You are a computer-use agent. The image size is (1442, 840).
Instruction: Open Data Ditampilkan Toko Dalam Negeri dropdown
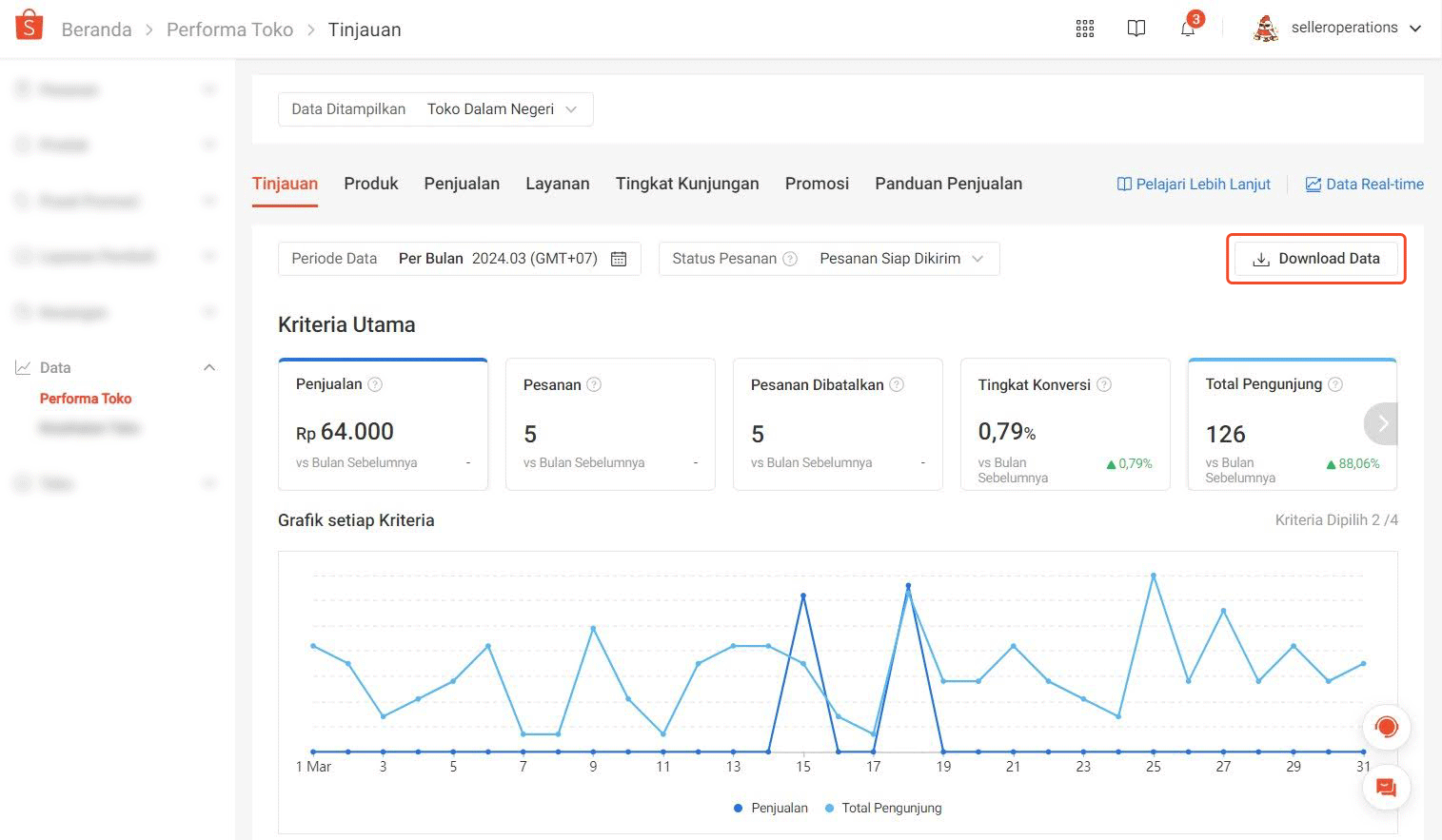[436, 109]
